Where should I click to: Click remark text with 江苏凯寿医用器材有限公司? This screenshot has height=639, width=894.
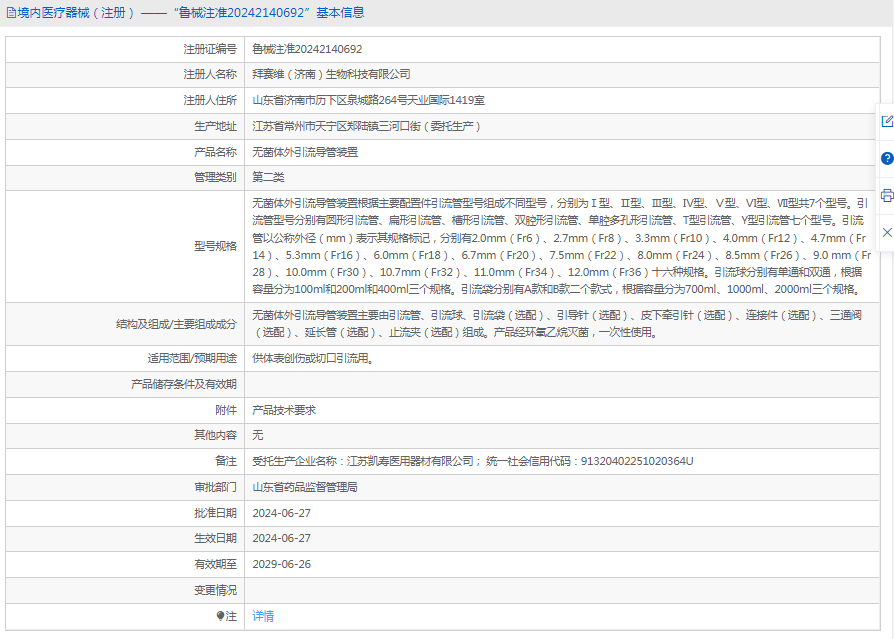473,461
